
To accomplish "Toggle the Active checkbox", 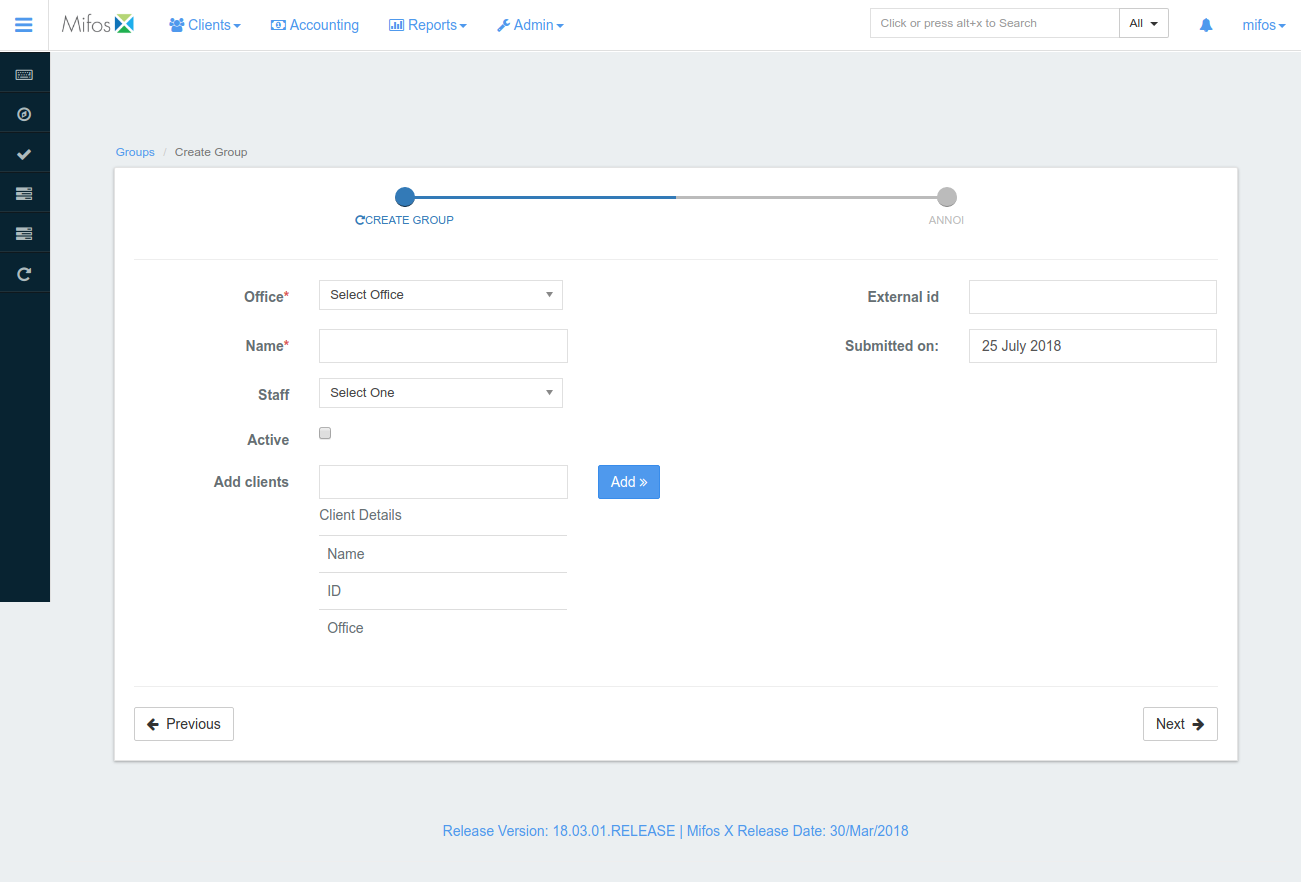I will pos(324,432).
